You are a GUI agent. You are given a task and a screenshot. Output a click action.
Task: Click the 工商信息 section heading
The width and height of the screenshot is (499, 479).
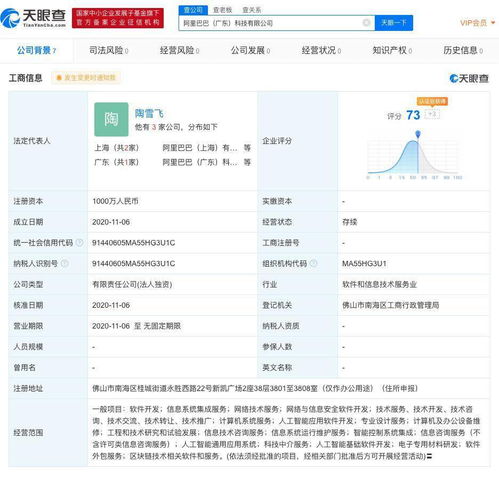(x=26, y=78)
